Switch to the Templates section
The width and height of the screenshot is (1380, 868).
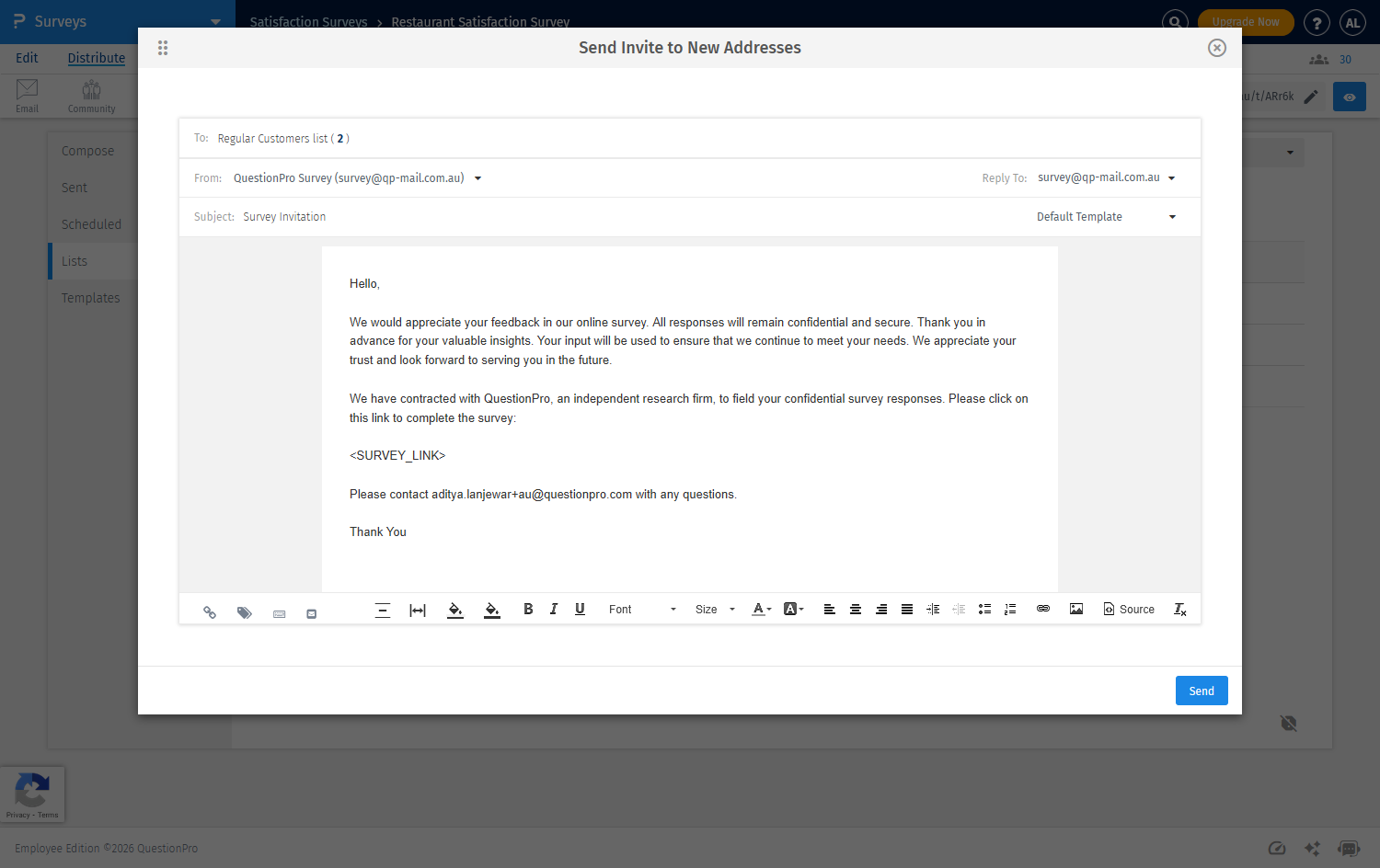point(91,297)
